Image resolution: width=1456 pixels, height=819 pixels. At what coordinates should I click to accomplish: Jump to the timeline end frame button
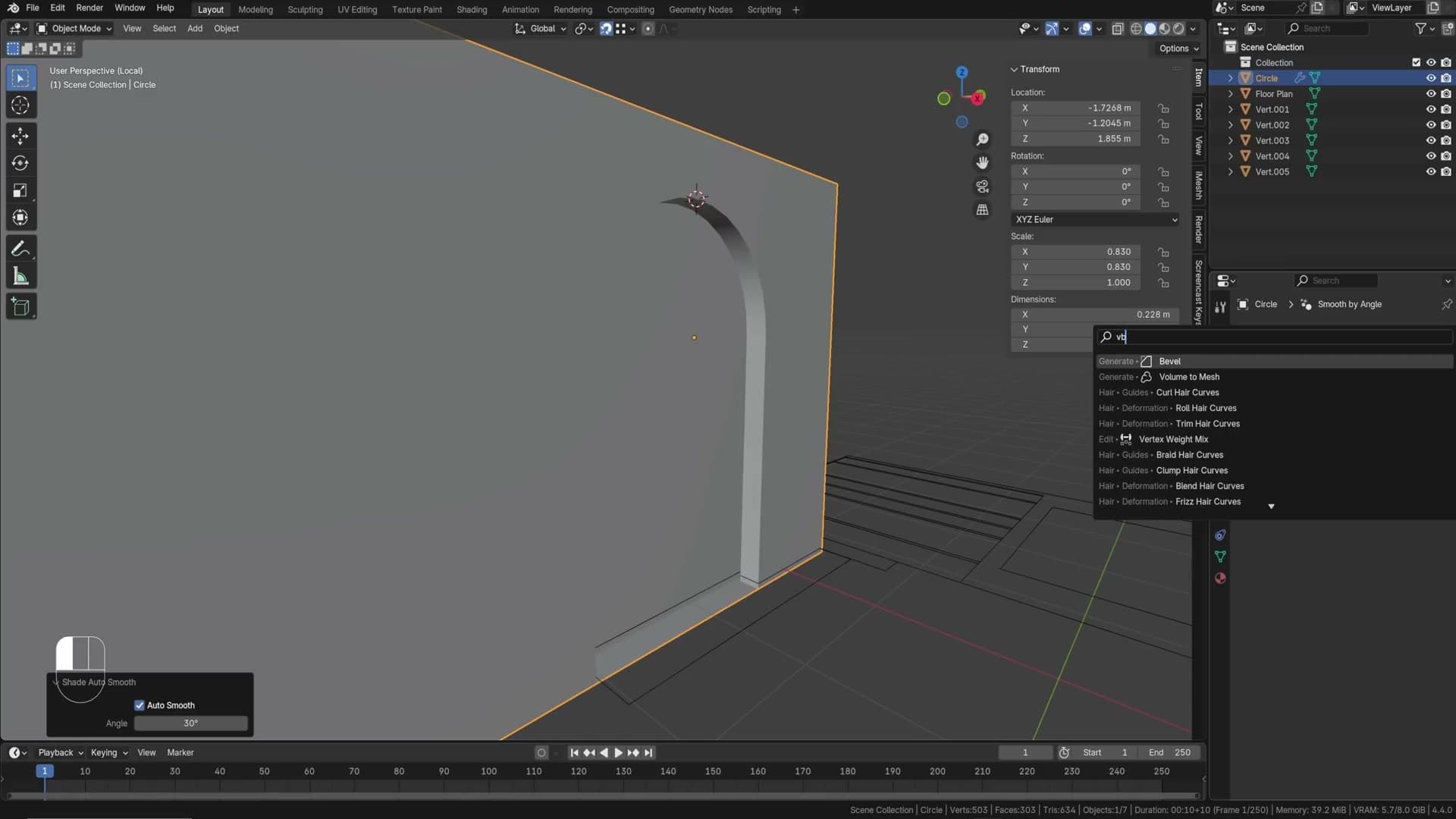pyautogui.click(x=648, y=753)
